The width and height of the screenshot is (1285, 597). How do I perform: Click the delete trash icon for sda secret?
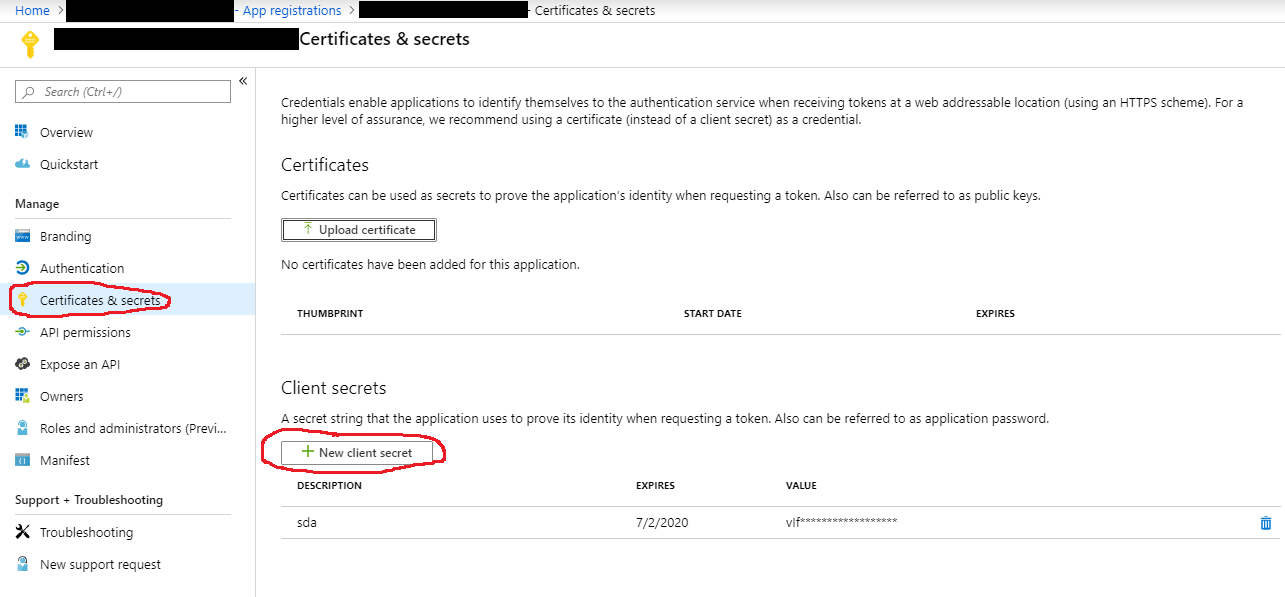(x=1266, y=523)
